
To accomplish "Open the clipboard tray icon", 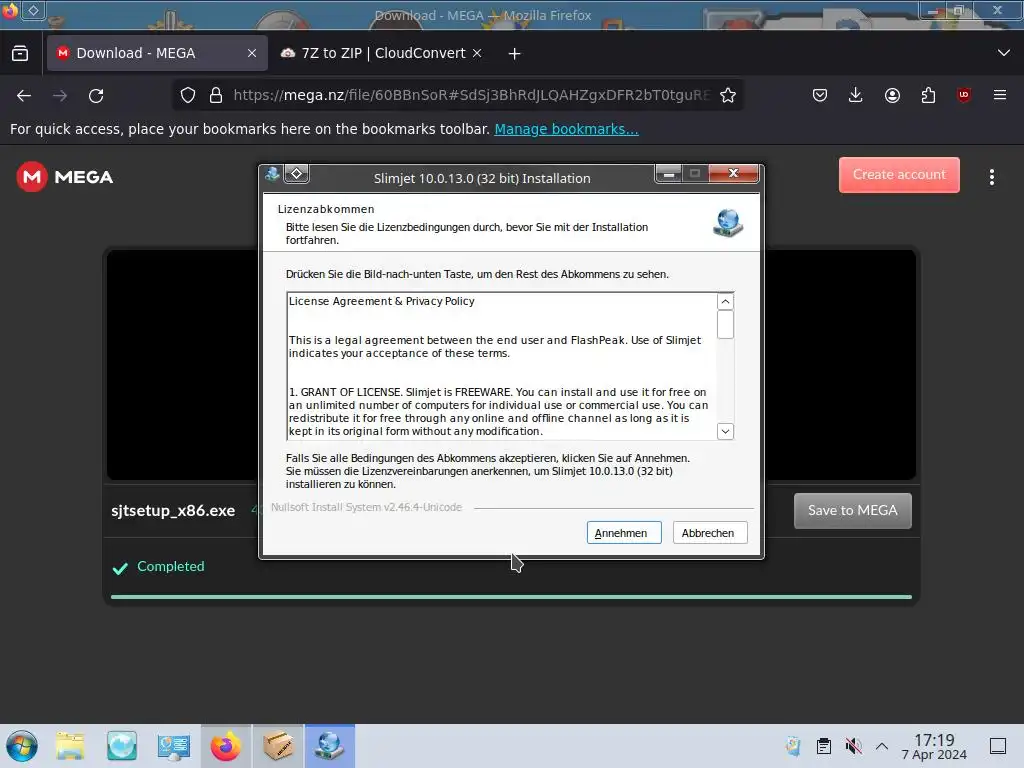I will [x=824, y=746].
